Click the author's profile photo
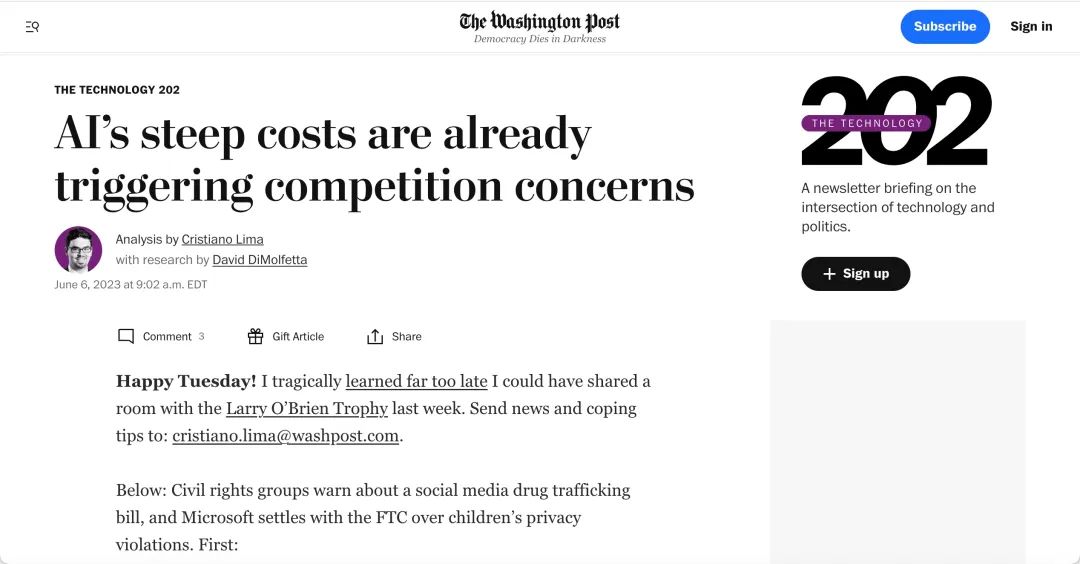The width and height of the screenshot is (1080, 564). [x=78, y=250]
